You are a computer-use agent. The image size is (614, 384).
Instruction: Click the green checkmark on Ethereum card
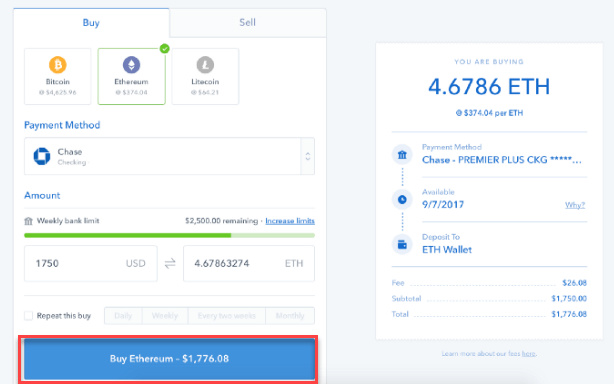coord(165,49)
